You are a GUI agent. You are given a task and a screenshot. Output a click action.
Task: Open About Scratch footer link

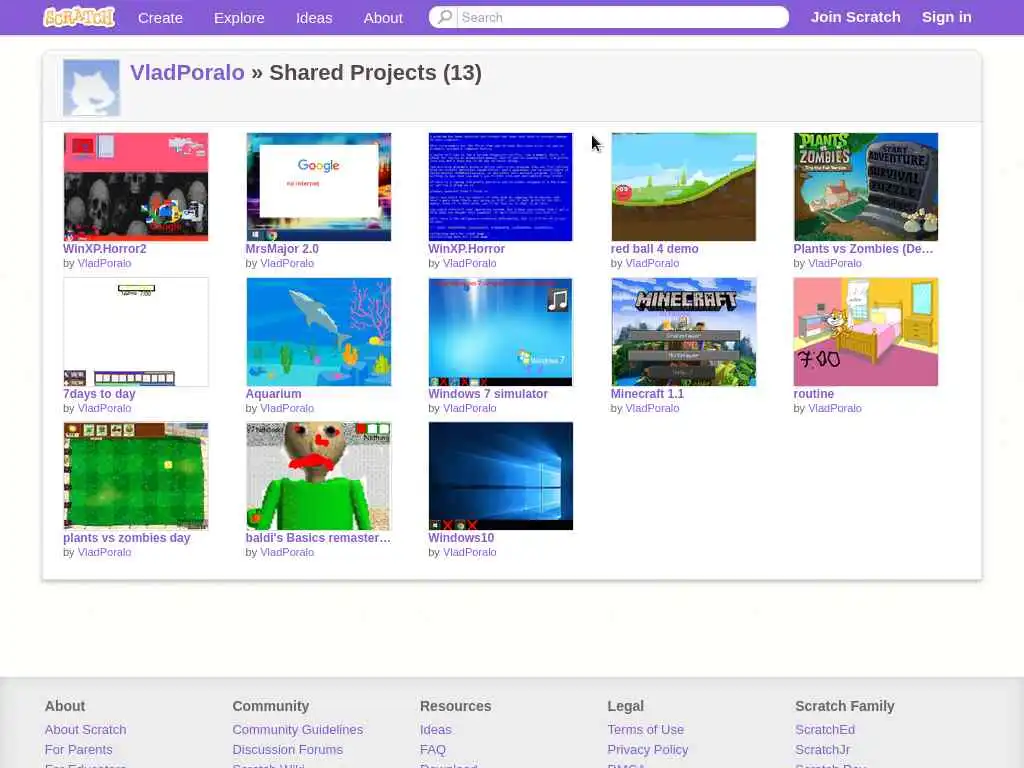pos(86,729)
